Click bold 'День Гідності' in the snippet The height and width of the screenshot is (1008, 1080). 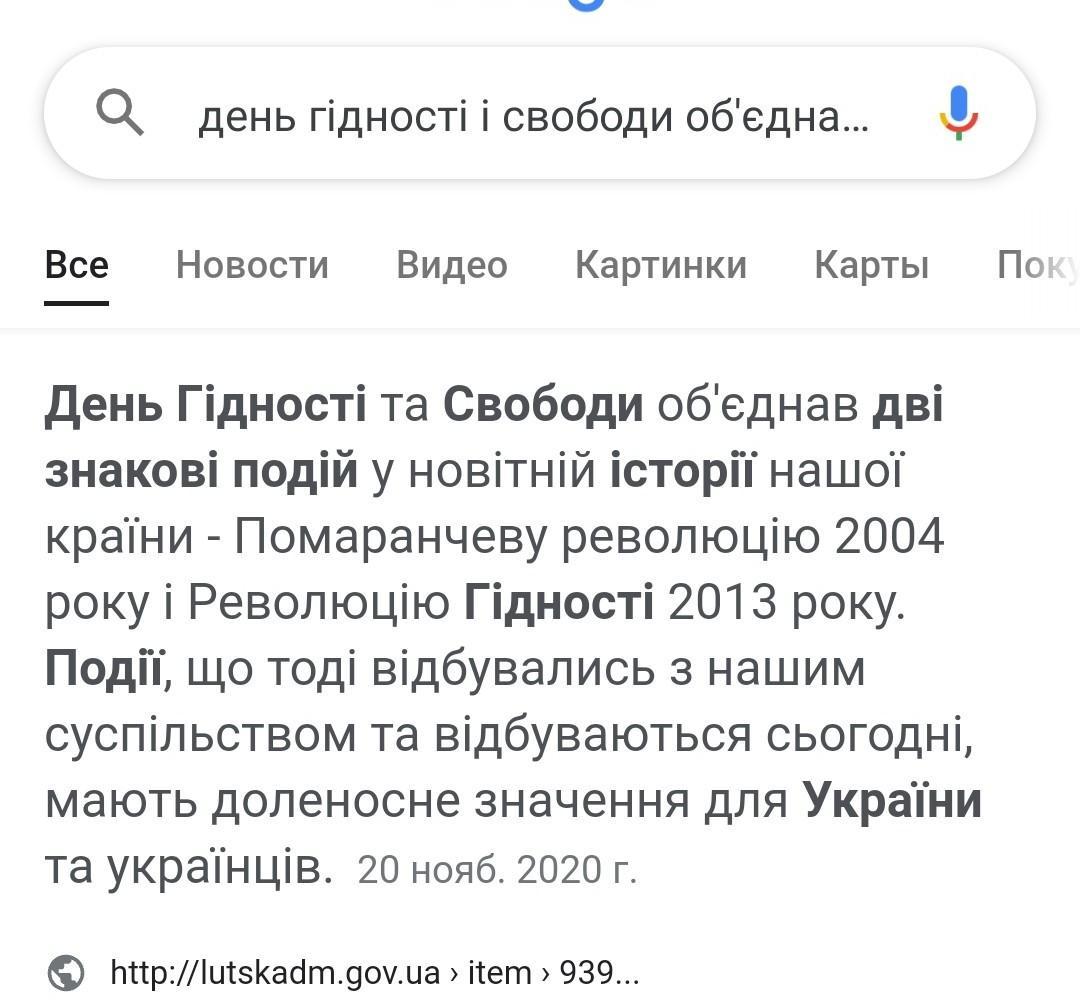[x=205, y=405]
